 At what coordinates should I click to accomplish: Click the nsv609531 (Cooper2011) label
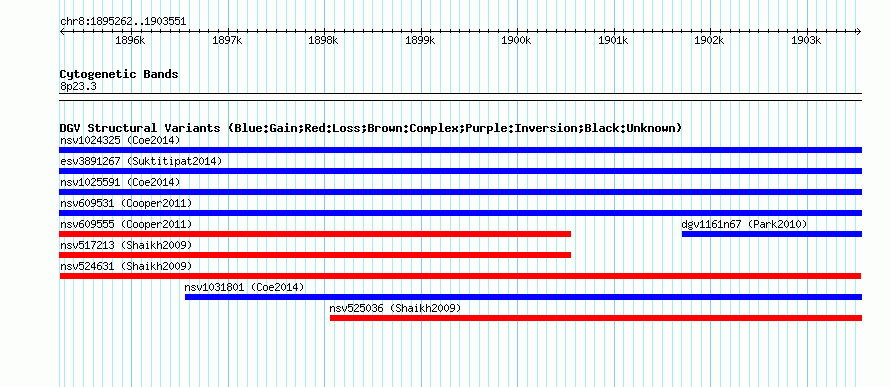pyautogui.click(x=126, y=203)
